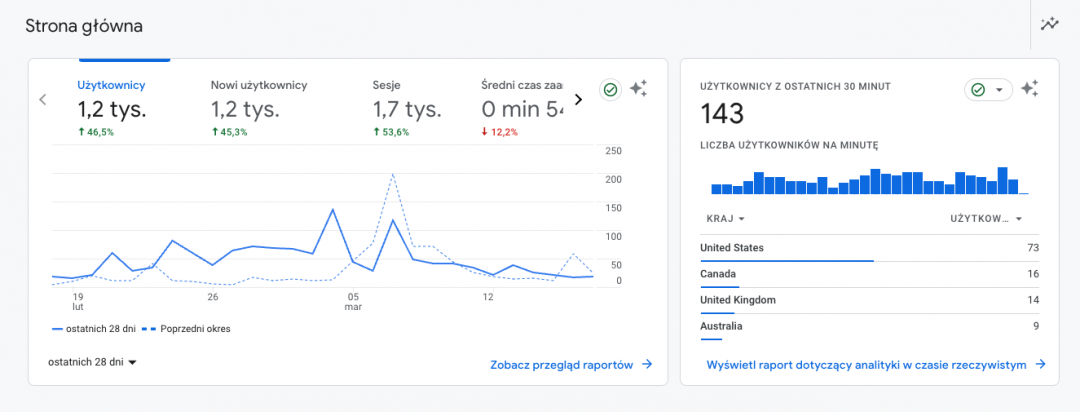This screenshot has width=1080, height=412.
Task: Expand the 'ostatnich 28 dni' date range dropdown
Action: click(92, 361)
